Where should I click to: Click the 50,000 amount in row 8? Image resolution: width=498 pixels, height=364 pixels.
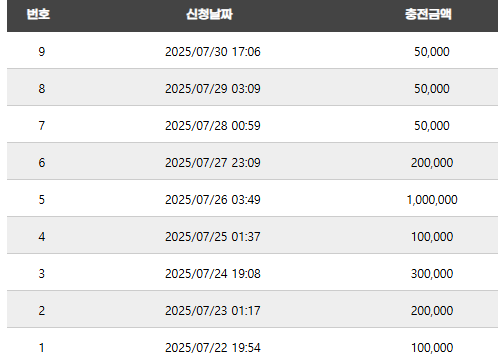click(x=432, y=89)
